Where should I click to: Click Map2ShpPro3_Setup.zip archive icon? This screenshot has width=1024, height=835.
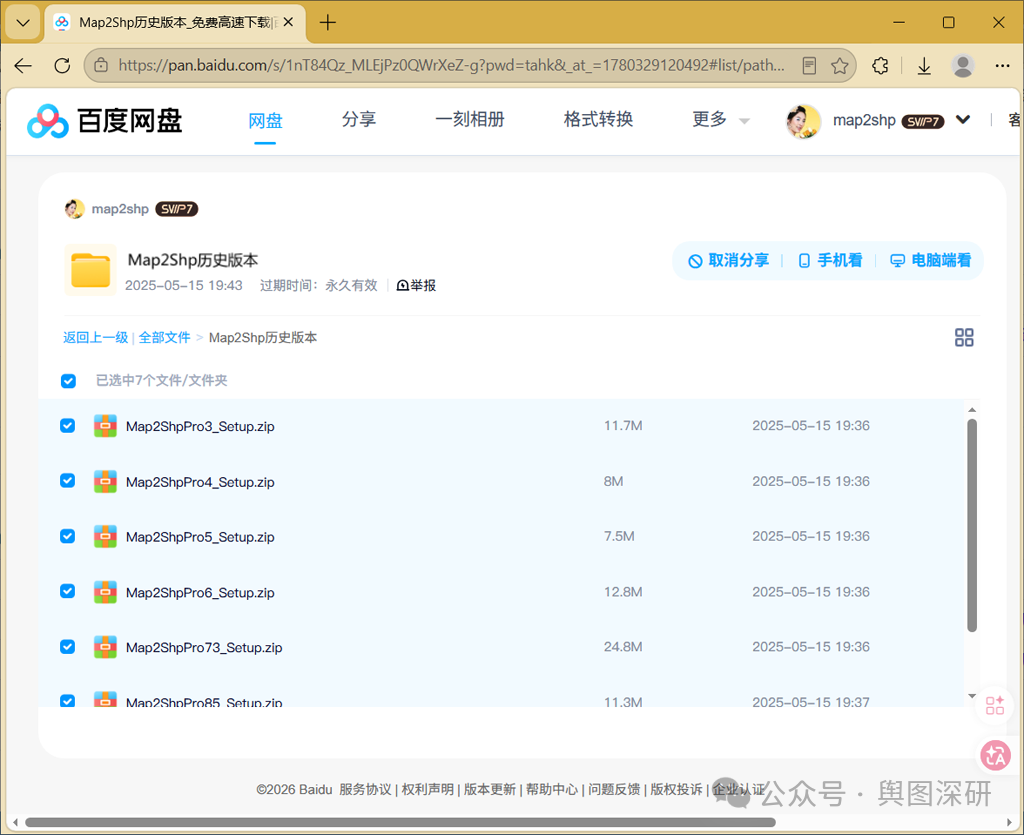[x=105, y=426]
